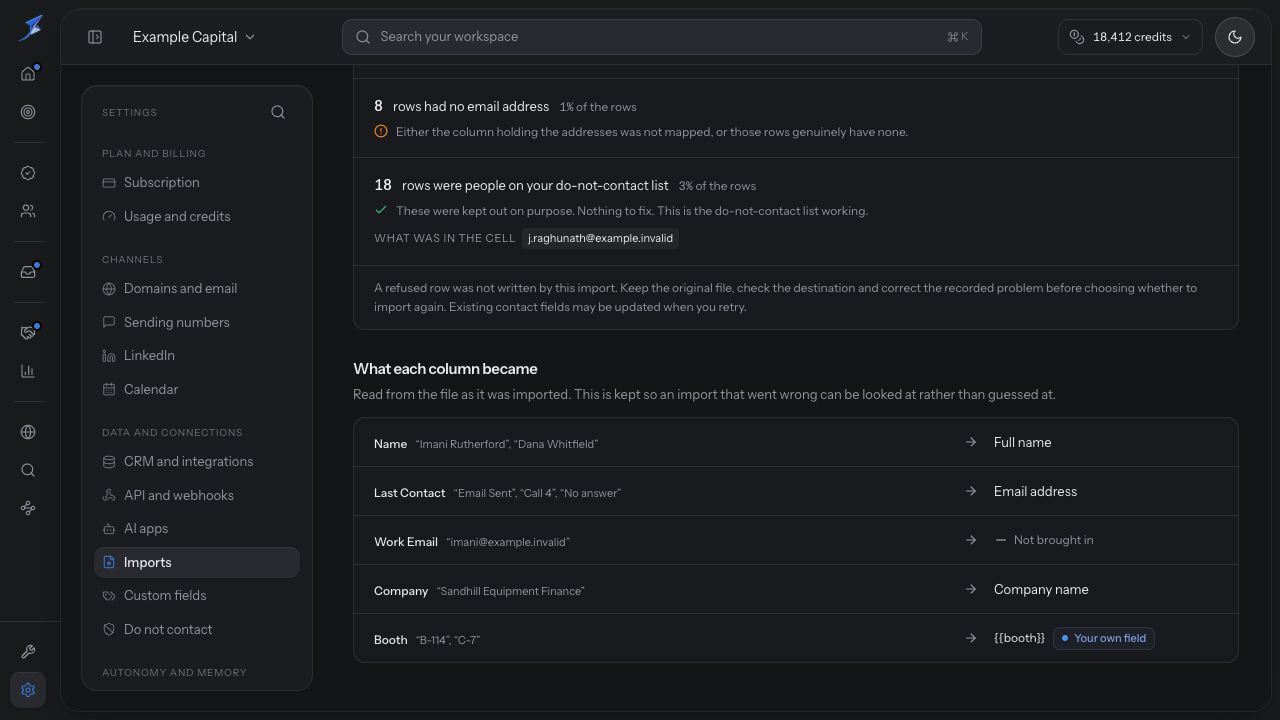Open Calendar channel settings
1280x720 pixels.
[197, 389]
